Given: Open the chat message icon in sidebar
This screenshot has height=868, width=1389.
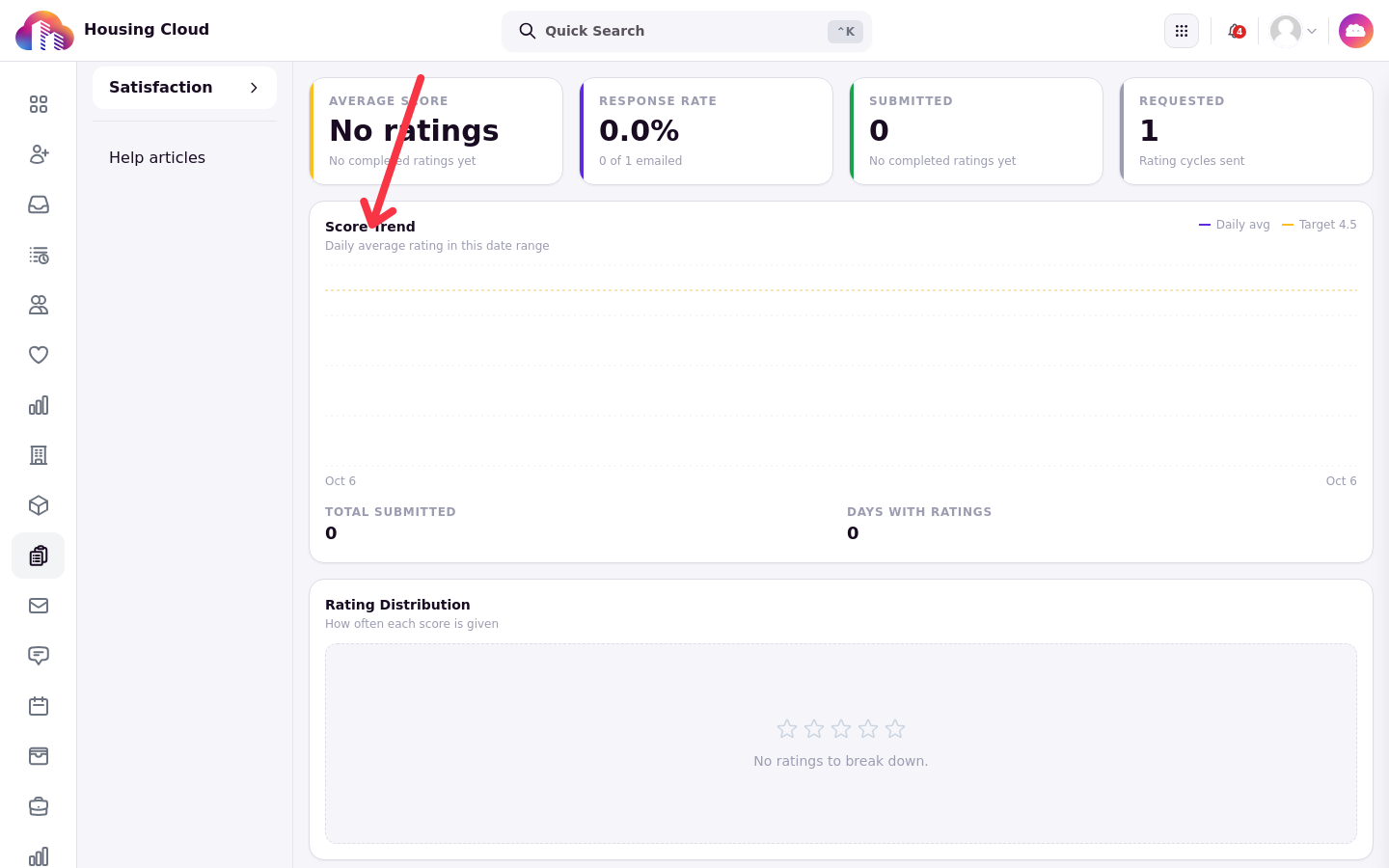Looking at the screenshot, I should pyautogui.click(x=39, y=656).
